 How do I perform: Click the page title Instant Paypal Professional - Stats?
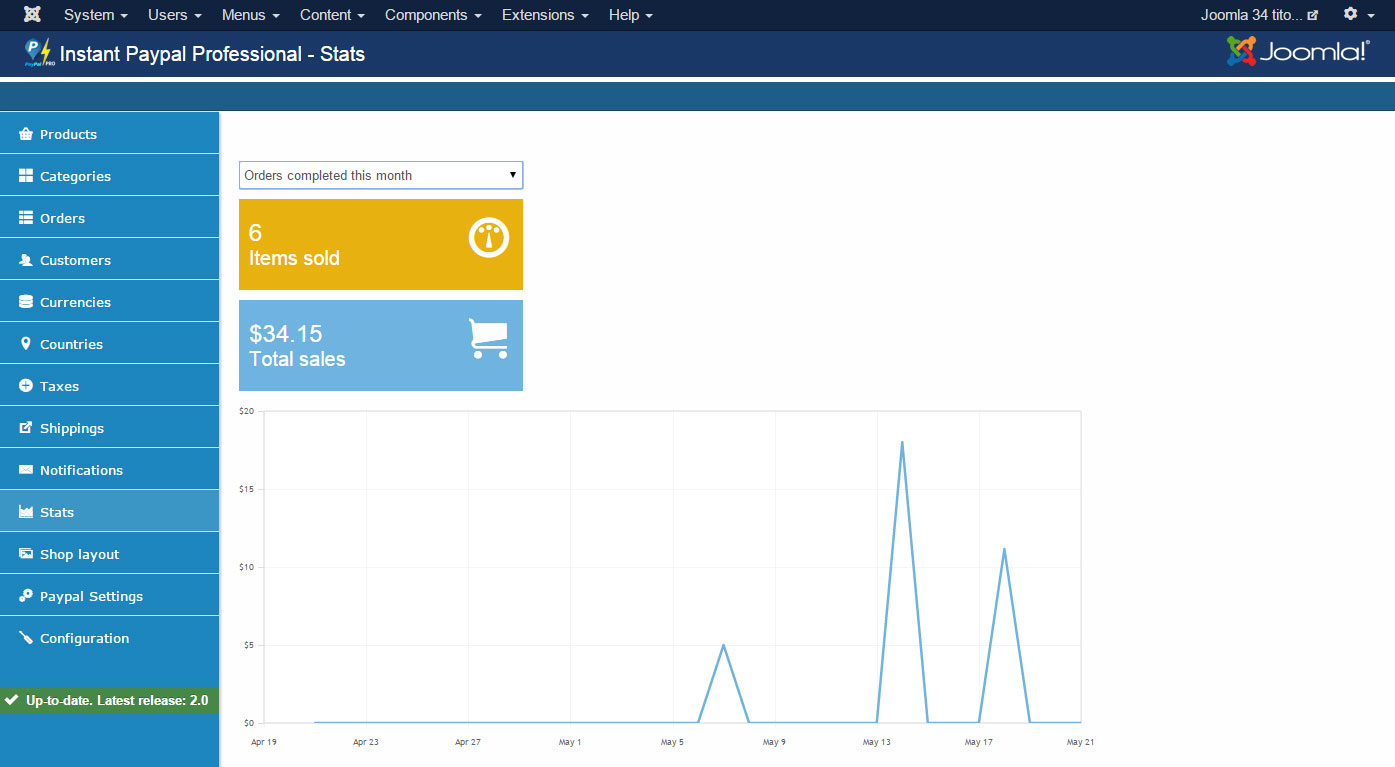[x=212, y=54]
